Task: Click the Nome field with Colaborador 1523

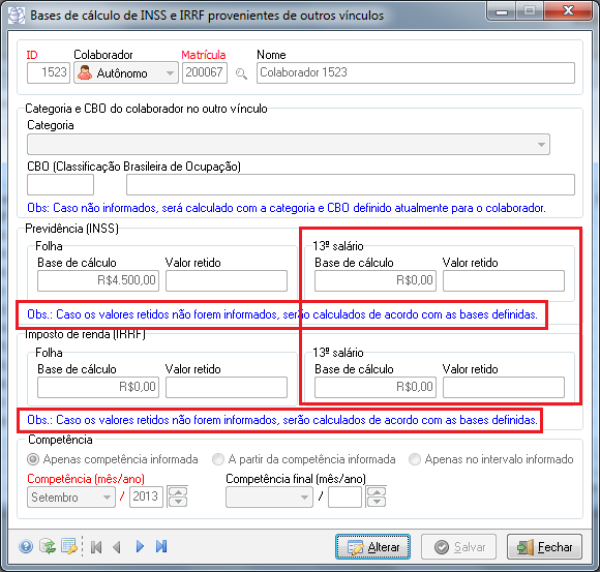Action: pyautogui.click(x=414, y=73)
